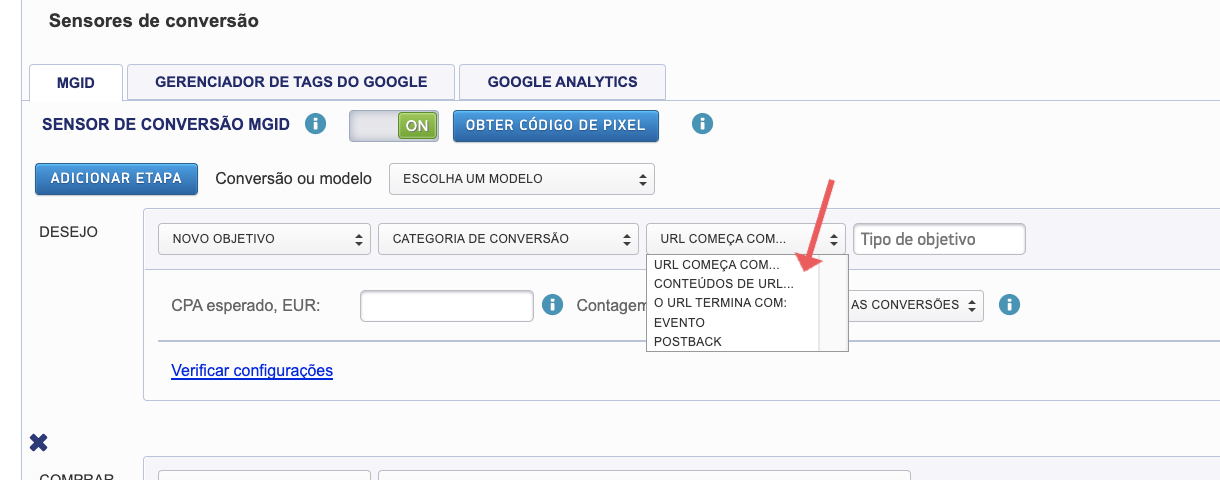Viewport: 1220px width, 480px height.
Task: Click info icon beside Sensor de Conversão MGID
Action: 316,125
